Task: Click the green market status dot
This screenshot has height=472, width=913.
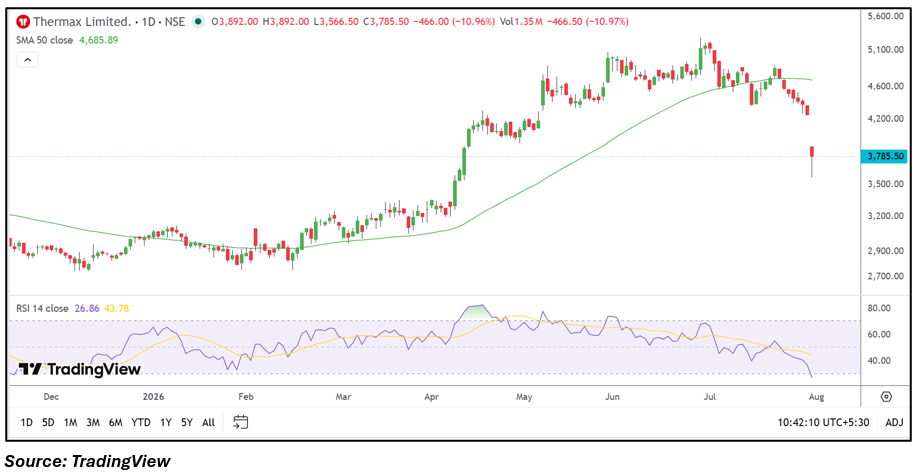Action: (199, 22)
